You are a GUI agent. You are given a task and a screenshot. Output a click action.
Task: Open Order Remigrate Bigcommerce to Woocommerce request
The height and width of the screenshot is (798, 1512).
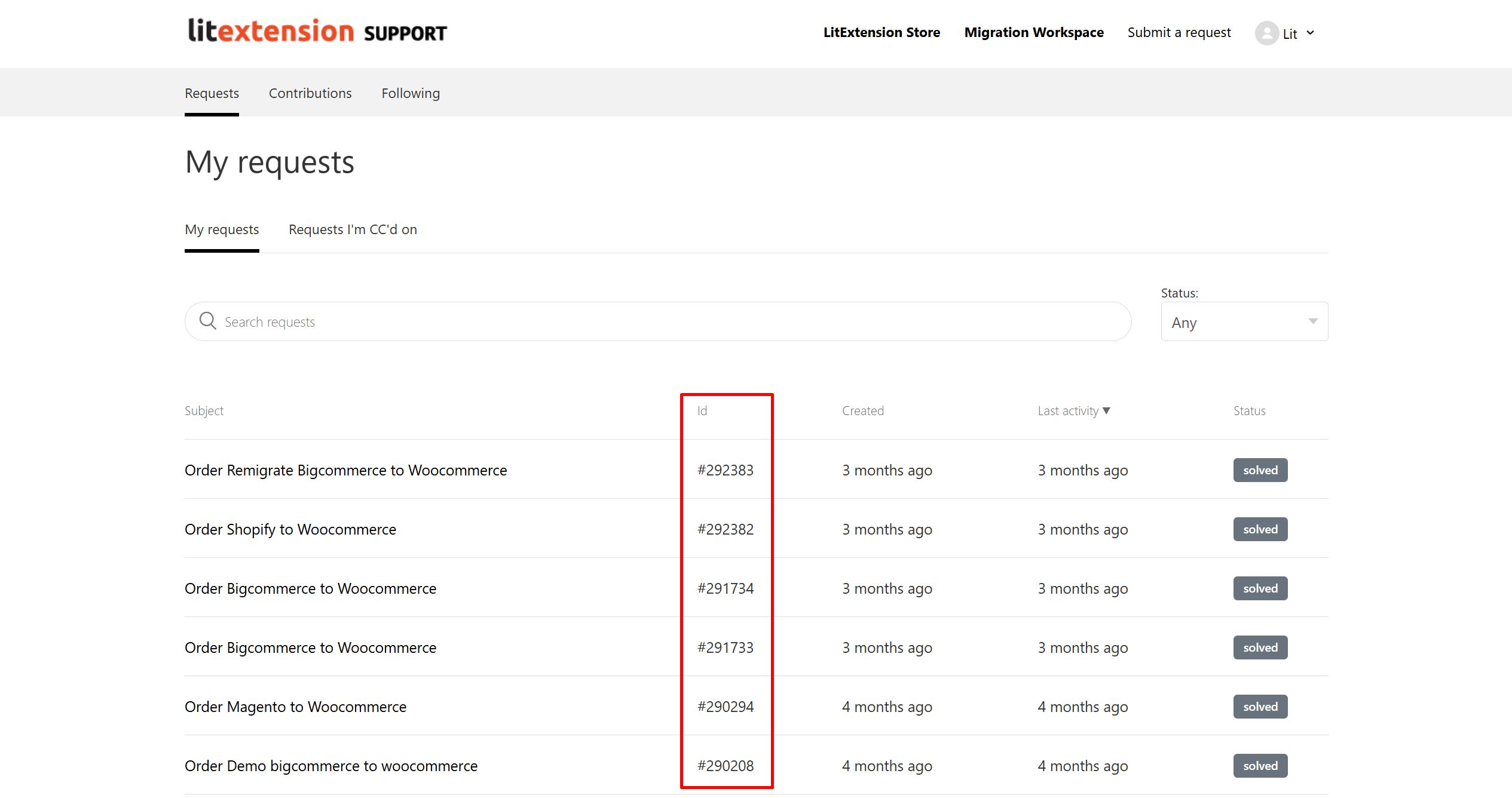[345, 470]
